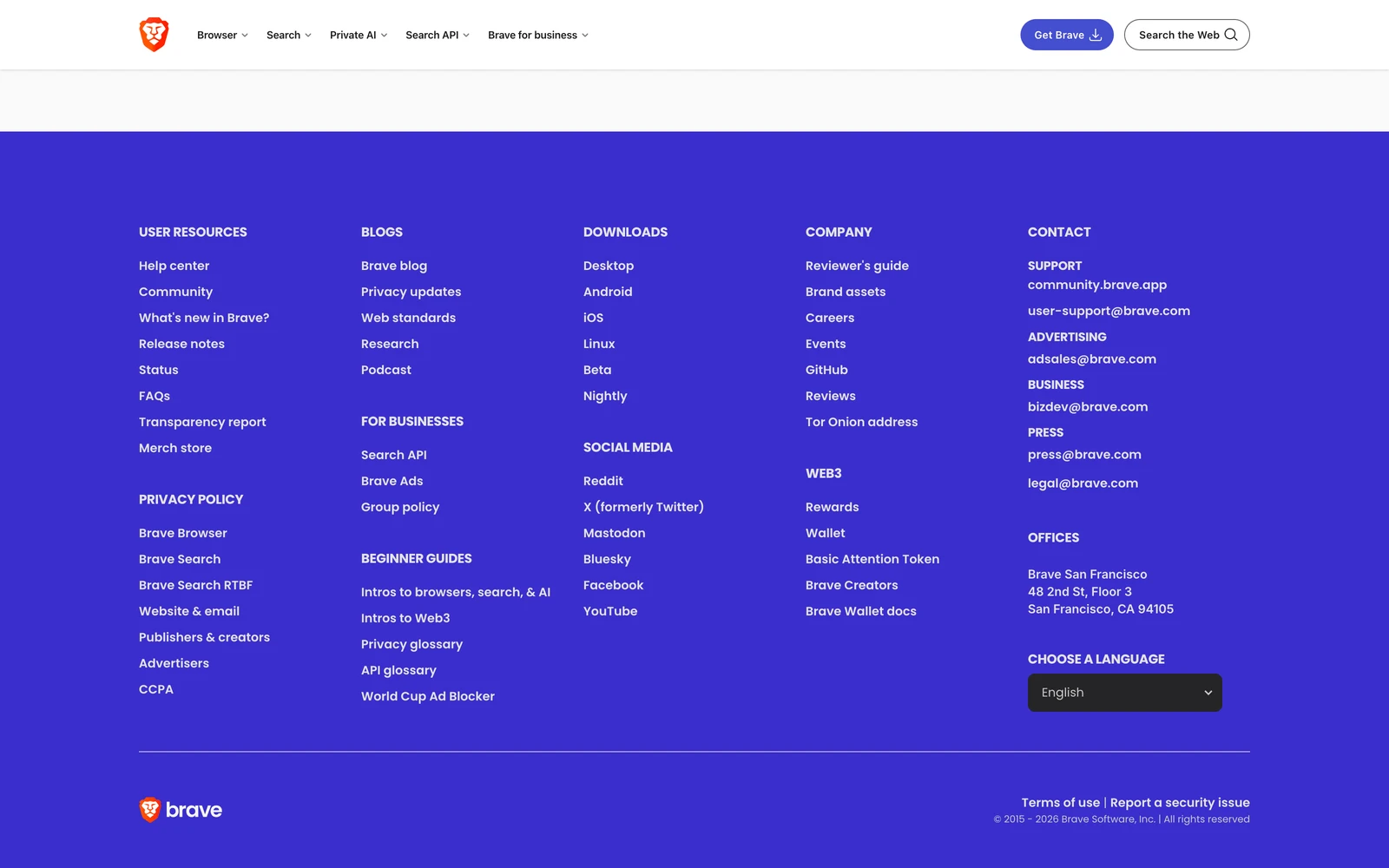1389x868 pixels.
Task: Open the Search API header dropdown
Action: [x=438, y=35]
